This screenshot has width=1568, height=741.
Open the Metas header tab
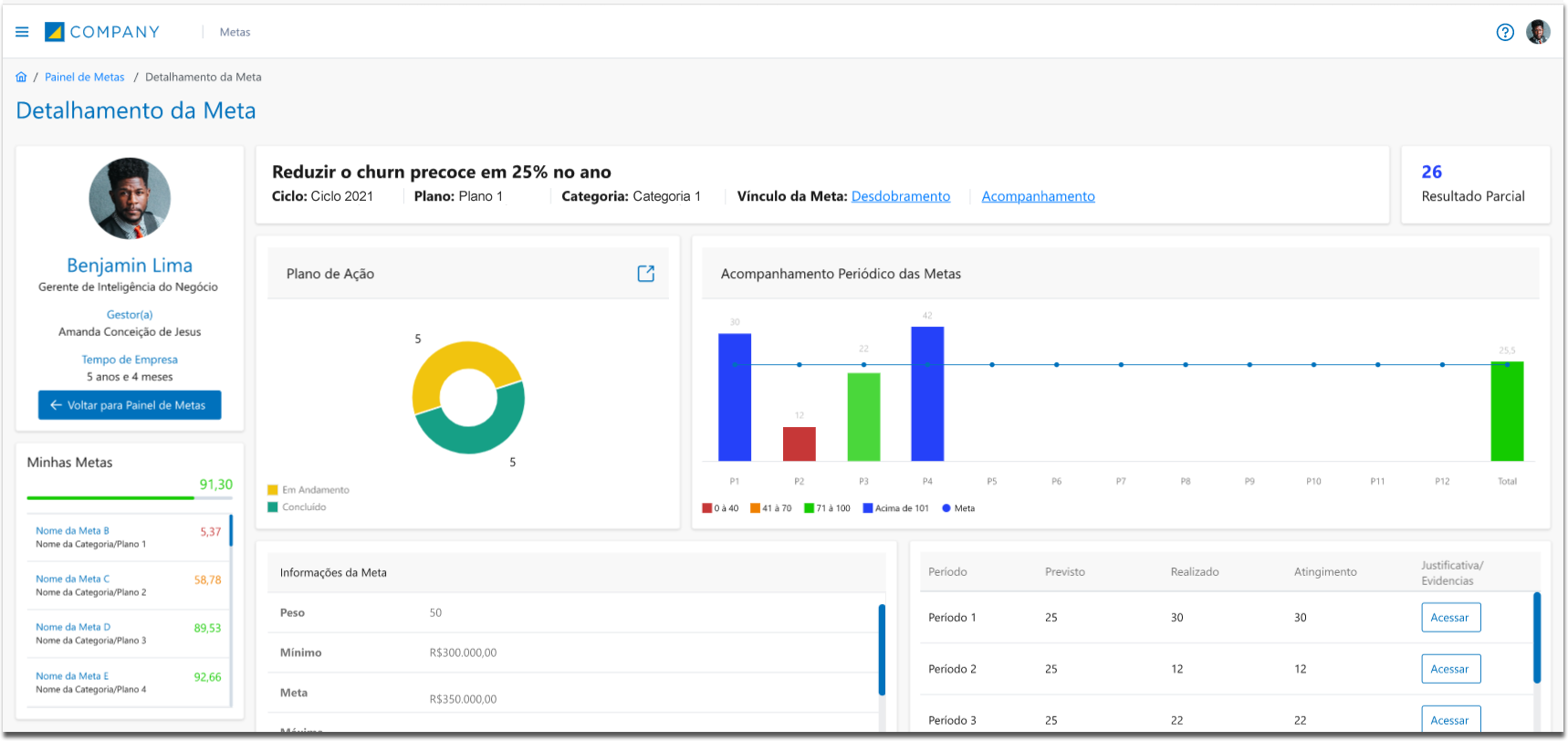click(x=235, y=32)
